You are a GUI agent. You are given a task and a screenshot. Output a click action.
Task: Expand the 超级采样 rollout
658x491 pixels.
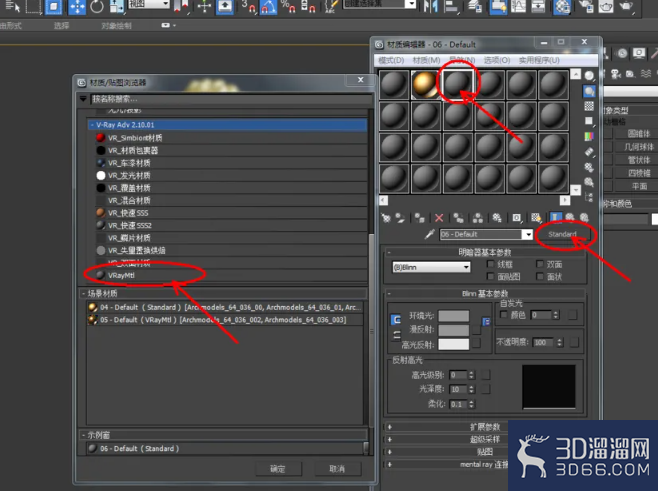[x=484, y=439]
